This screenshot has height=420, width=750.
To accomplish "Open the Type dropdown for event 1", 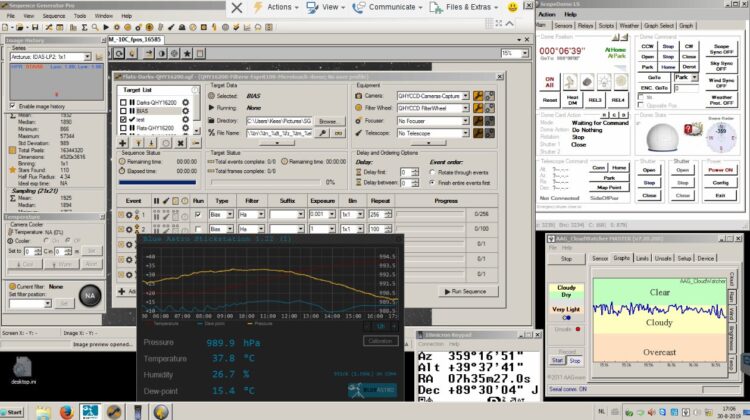I will coord(230,215).
